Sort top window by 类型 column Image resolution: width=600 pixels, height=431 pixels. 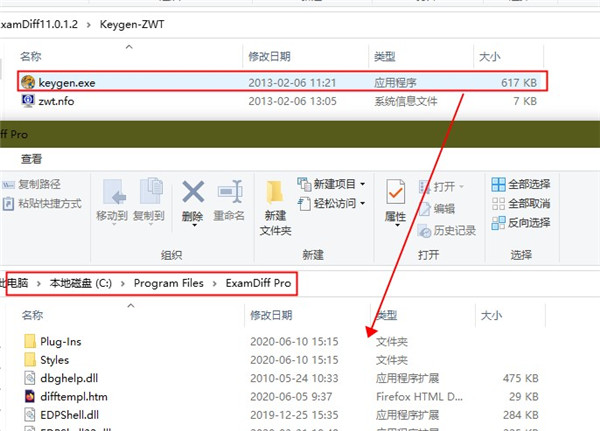pos(385,57)
